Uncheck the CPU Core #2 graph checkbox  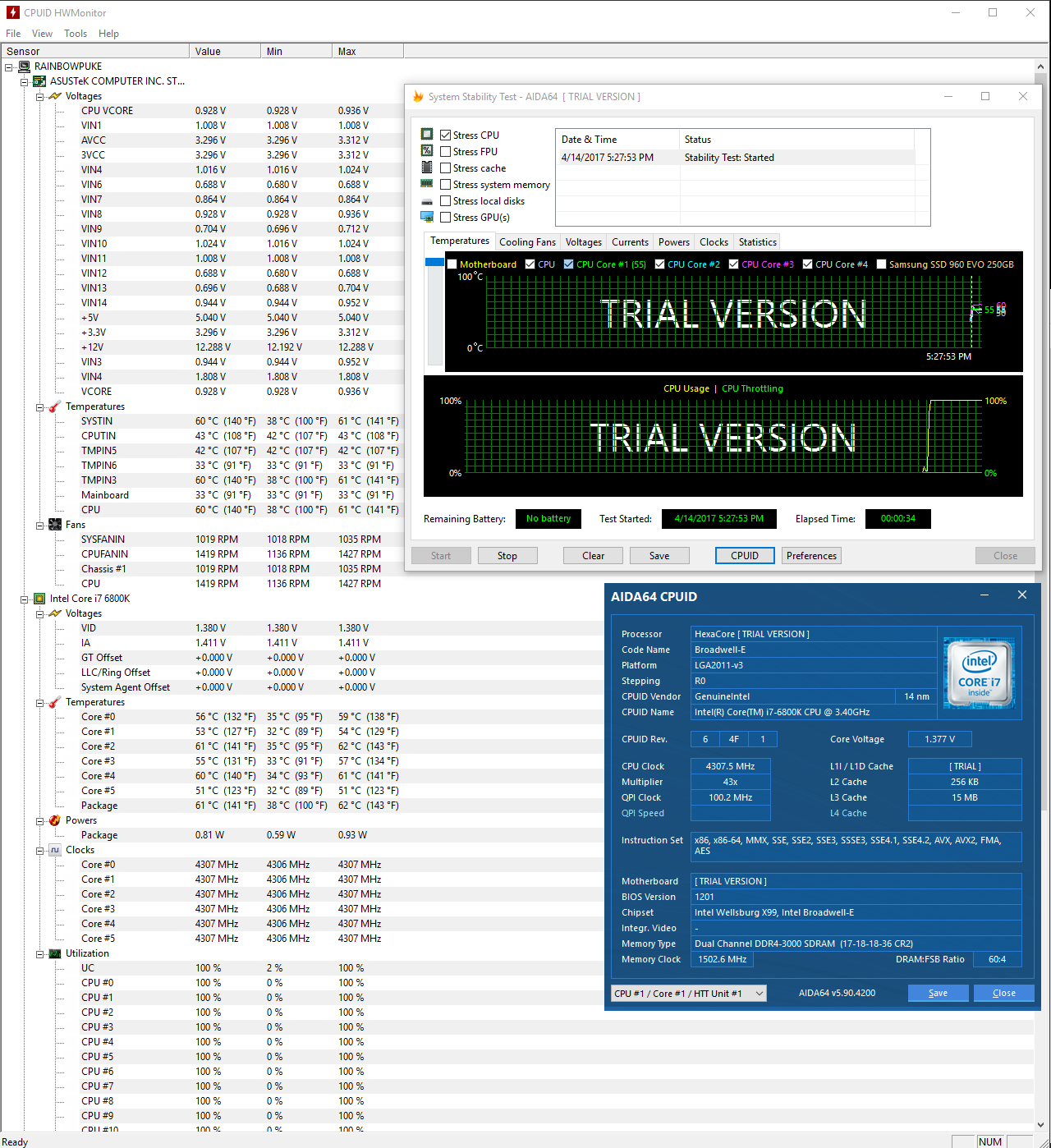point(659,264)
